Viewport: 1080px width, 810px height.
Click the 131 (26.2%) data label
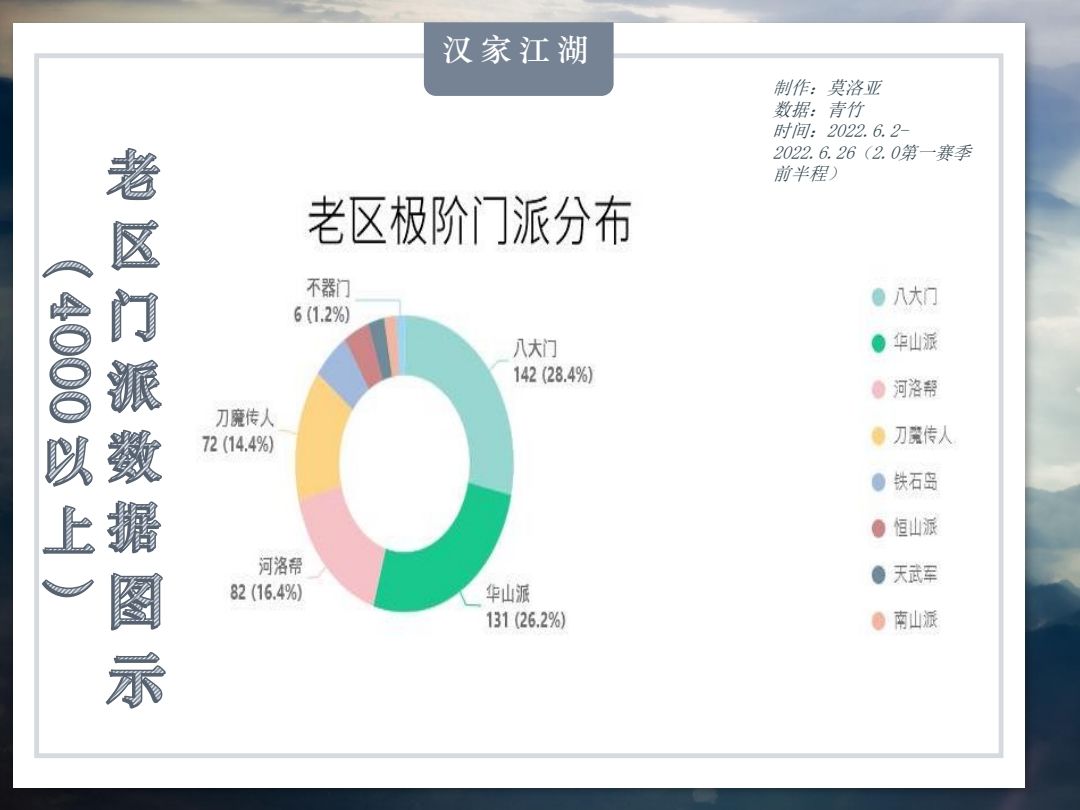[526, 620]
